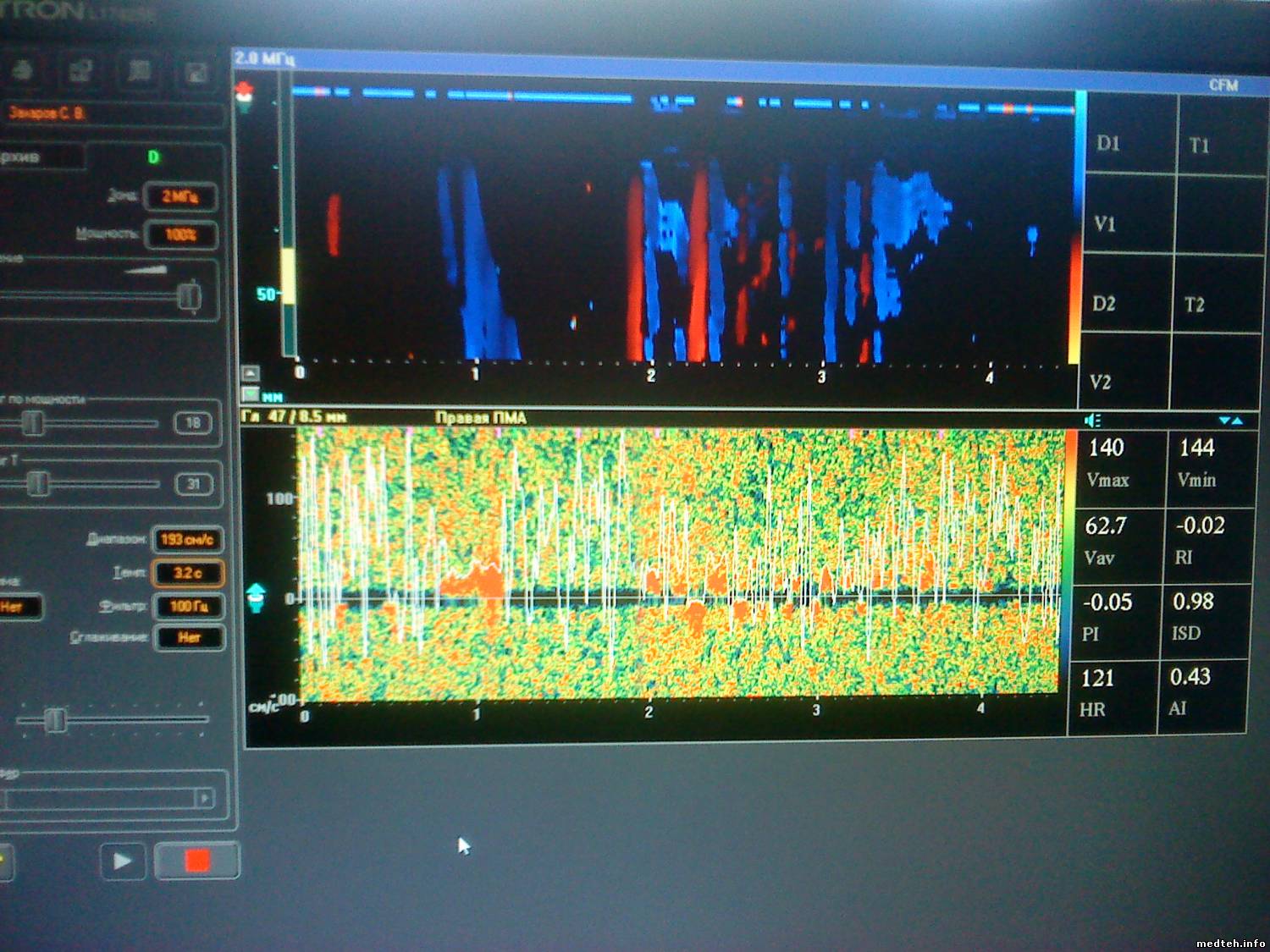Open the Диапазон 193 см/с range dropdown
The height and width of the screenshot is (952, 1270).
tap(187, 539)
